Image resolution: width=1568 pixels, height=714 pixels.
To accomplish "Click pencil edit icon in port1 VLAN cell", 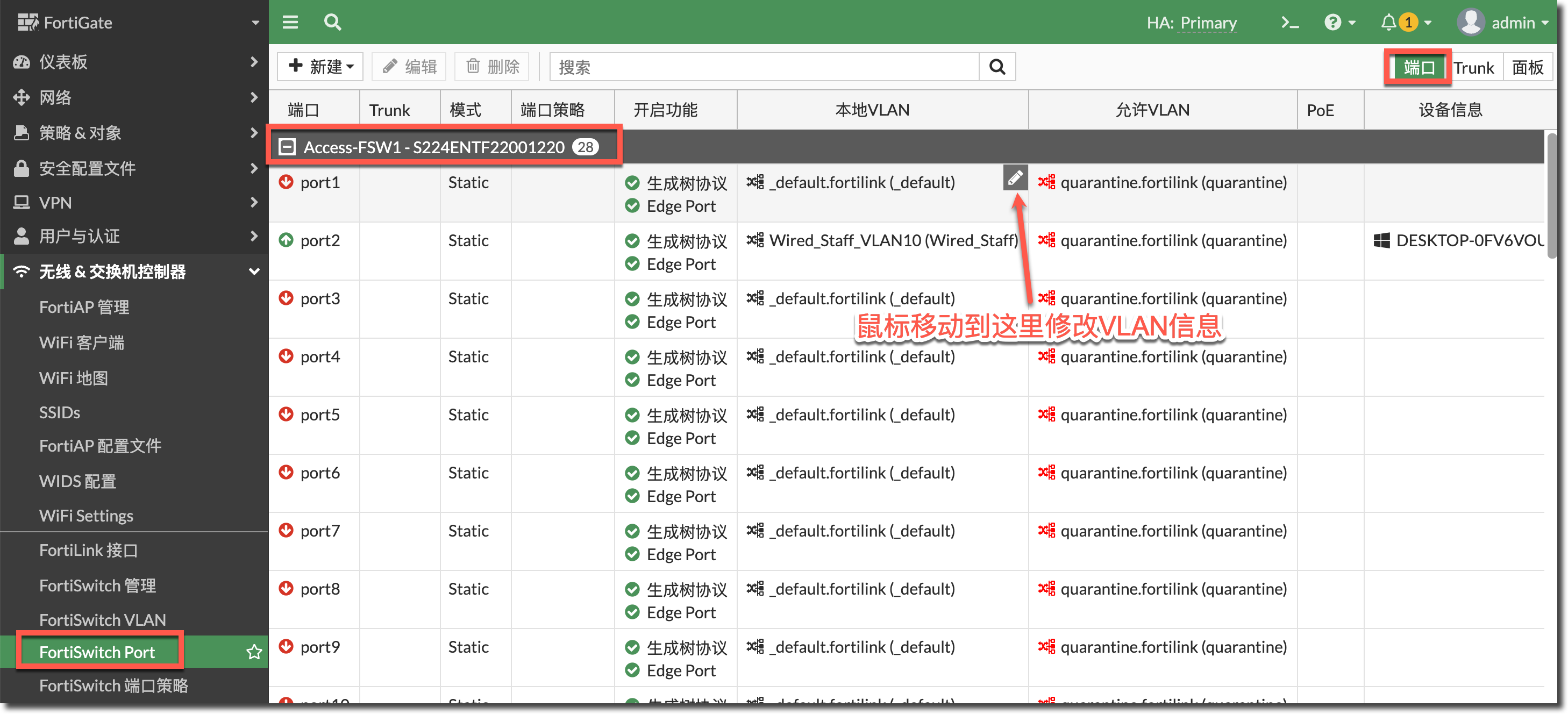I will [x=1015, y=178].
